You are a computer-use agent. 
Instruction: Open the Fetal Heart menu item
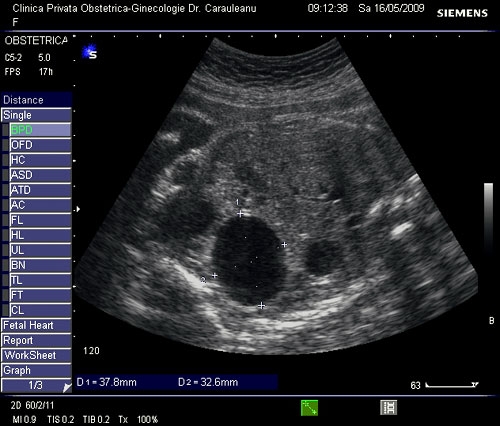point(36,325)
